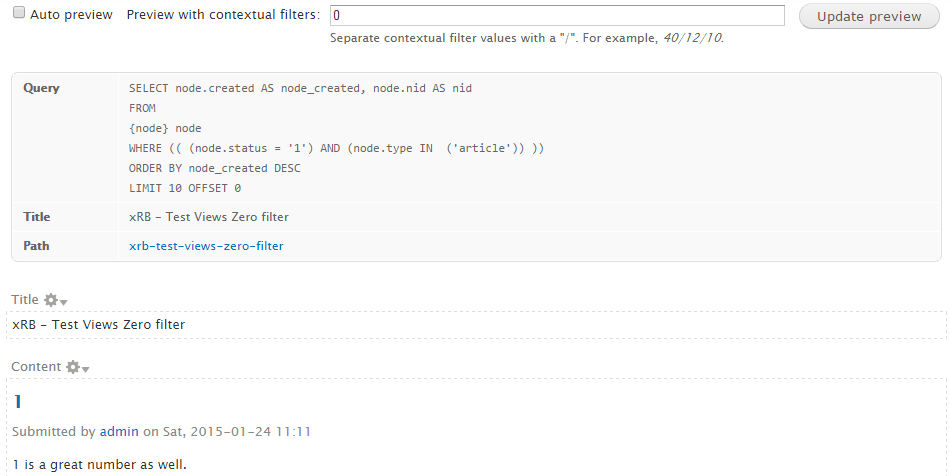This screenshot has height=476, width=951.
Task: Click the WHERE clause line of query
Action: pyautogui.click(x=337, y=148)
